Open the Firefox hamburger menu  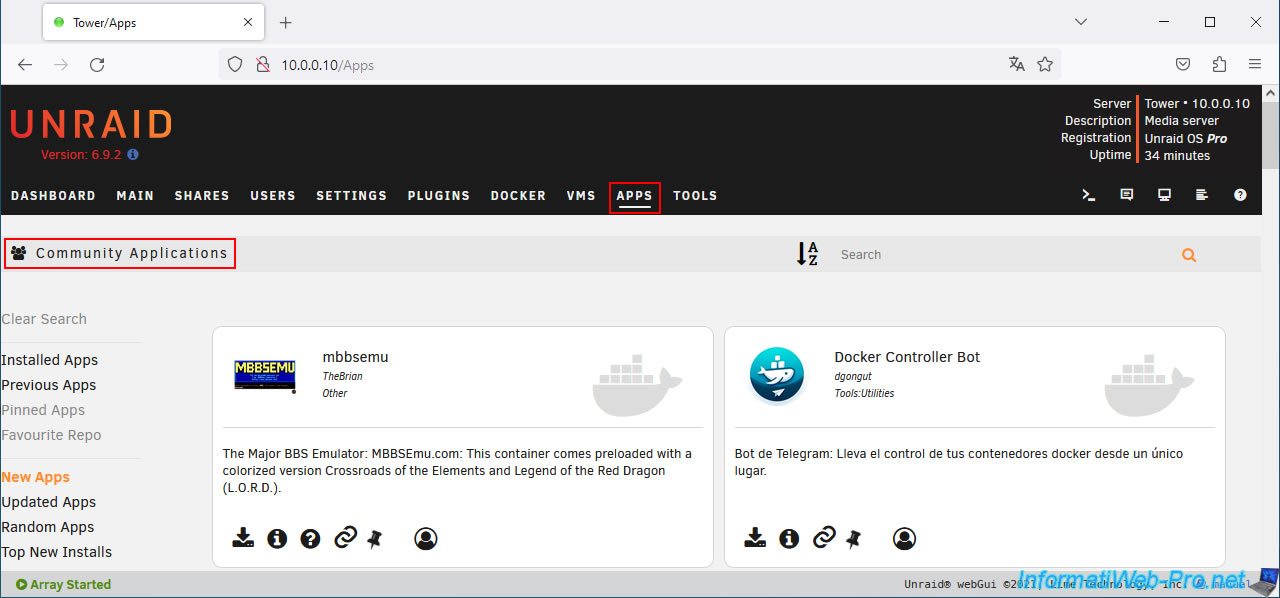point(1255,64)
